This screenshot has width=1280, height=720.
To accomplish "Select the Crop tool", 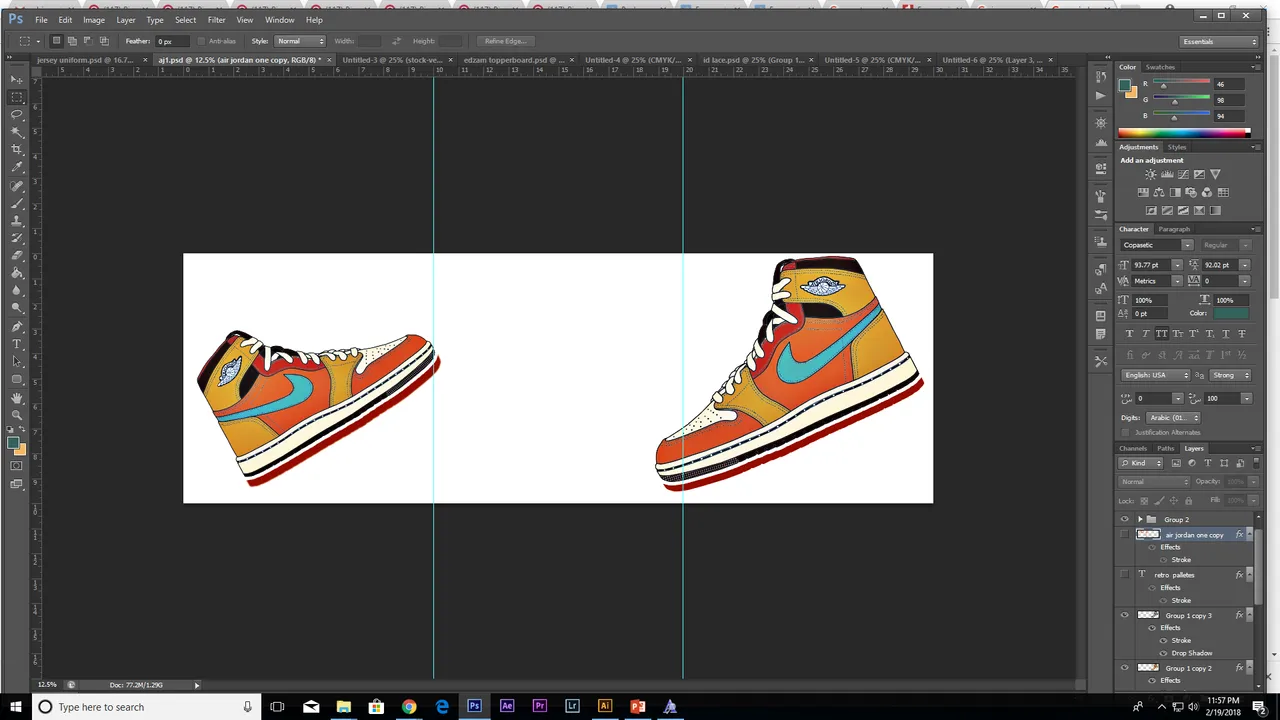I will (x=17, y=150).
